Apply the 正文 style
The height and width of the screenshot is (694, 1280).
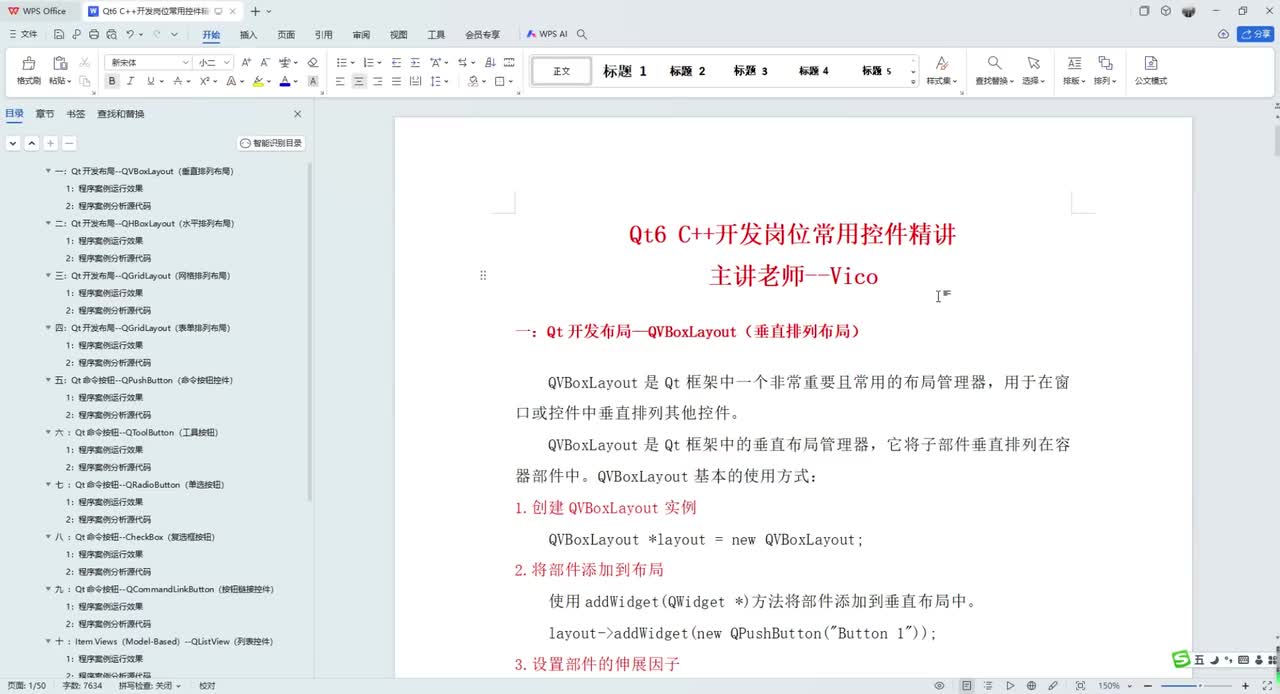pyautogui.click(x=562, y=71)
